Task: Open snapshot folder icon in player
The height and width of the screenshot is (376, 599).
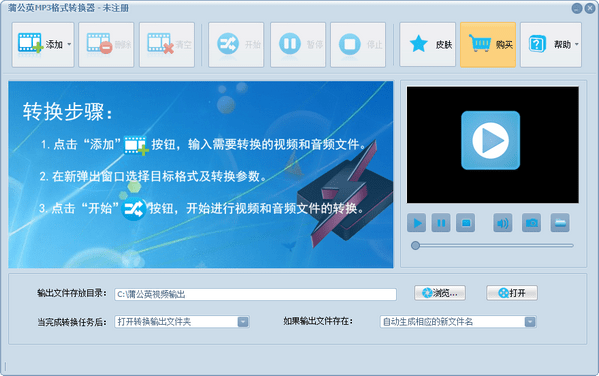Action: [560, 223]
